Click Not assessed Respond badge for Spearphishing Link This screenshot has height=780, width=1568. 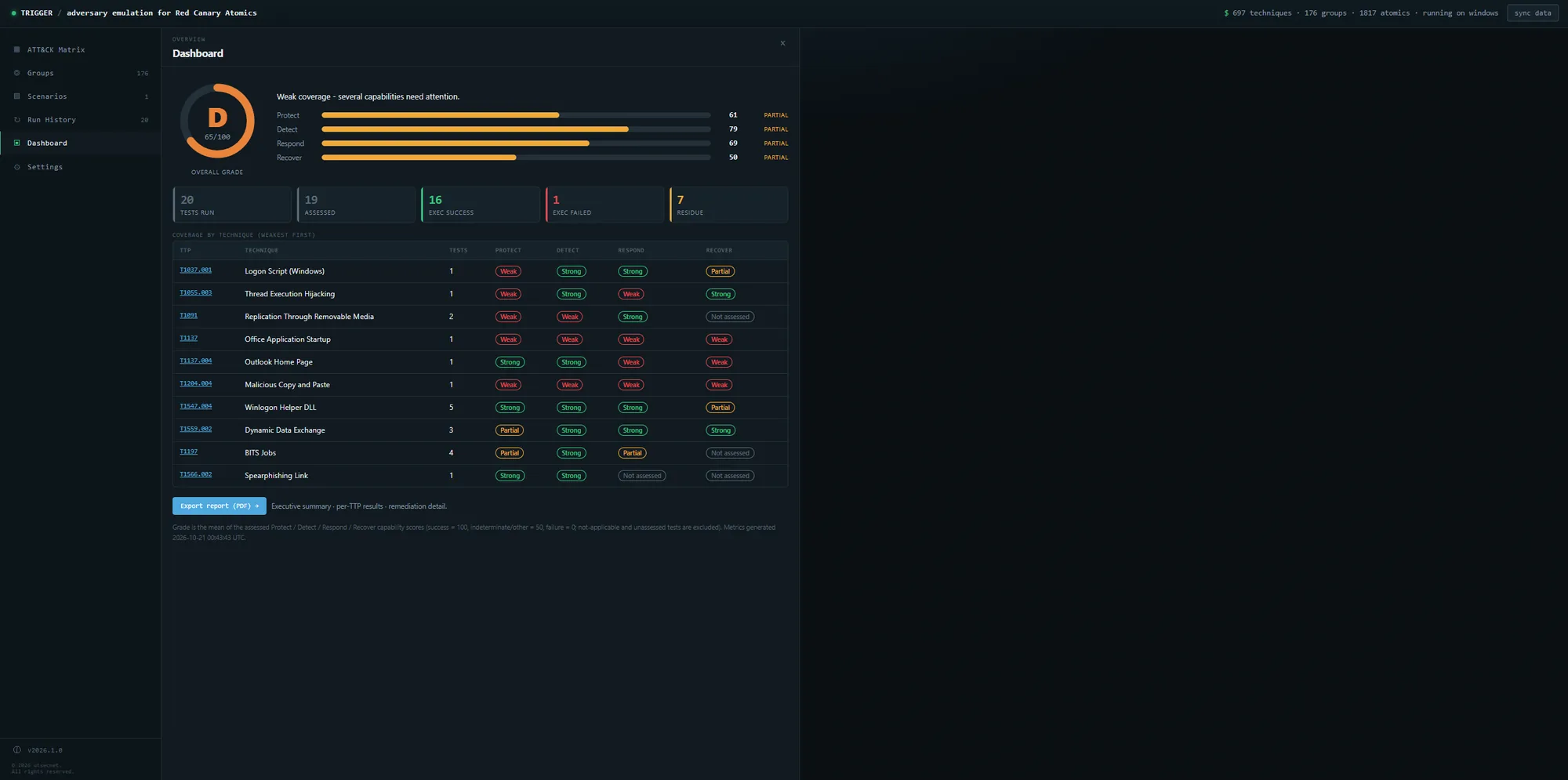pos(642,476)
